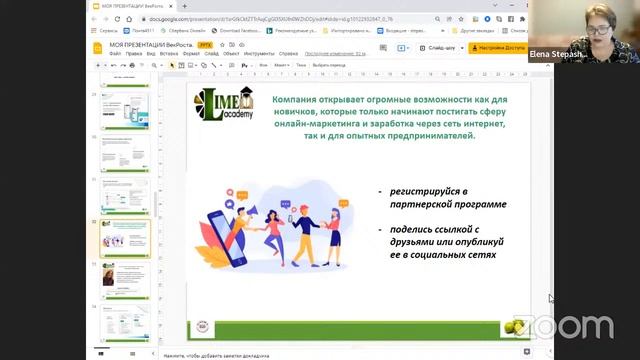640x360 pixels.
Task: Click the Выбрать переход transition button
Action: (329, 65)
